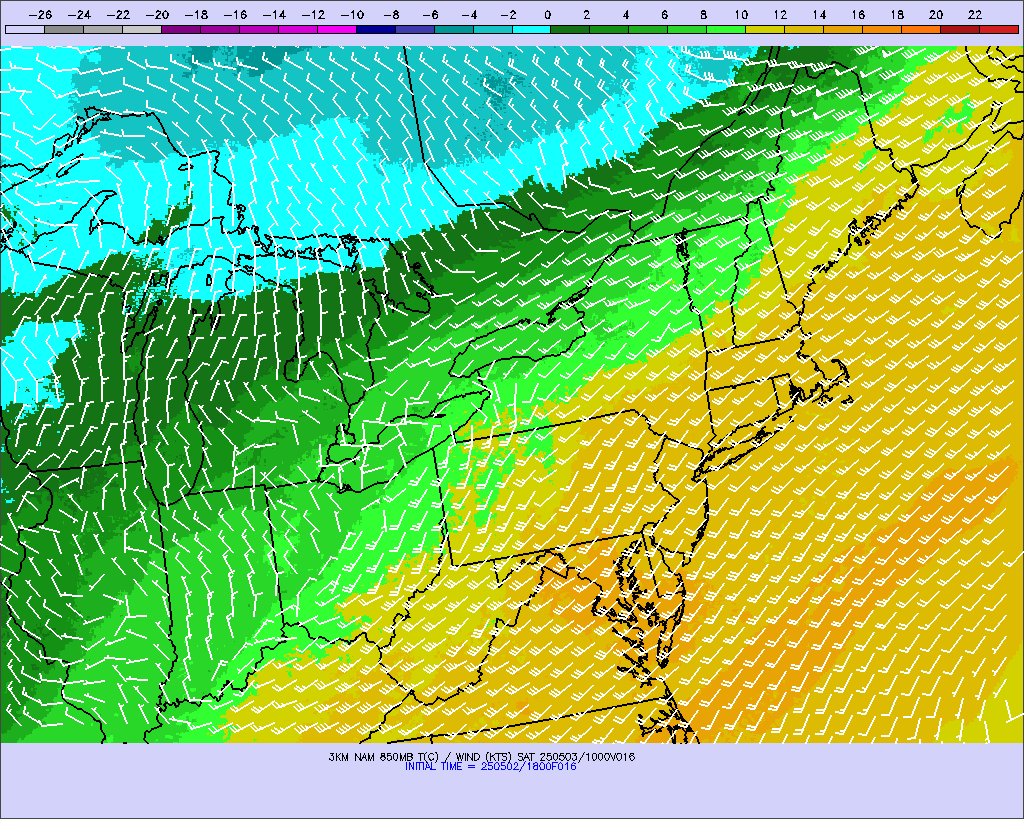Click the bright green swatch between 8 and 10

click(726, 29)
